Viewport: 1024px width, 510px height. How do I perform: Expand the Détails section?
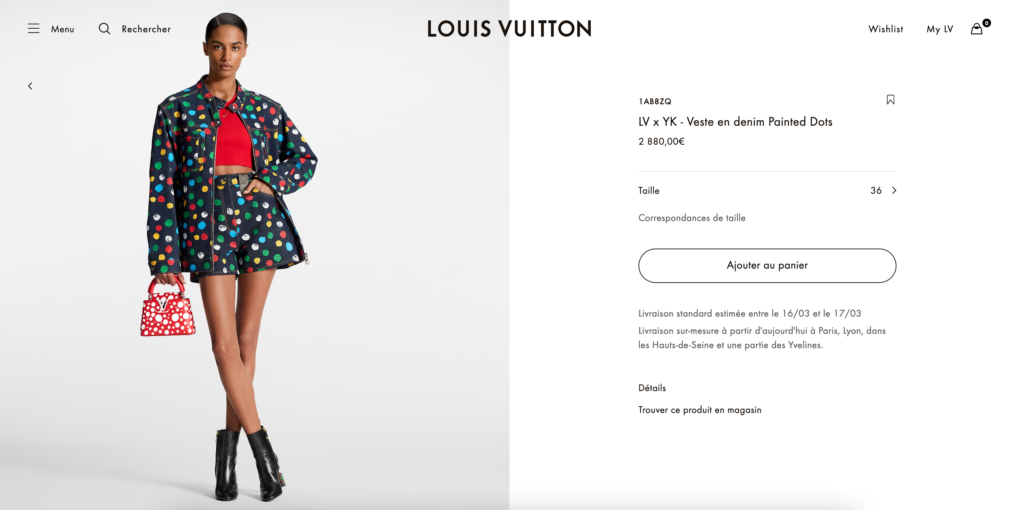click(x=652, y=388)
